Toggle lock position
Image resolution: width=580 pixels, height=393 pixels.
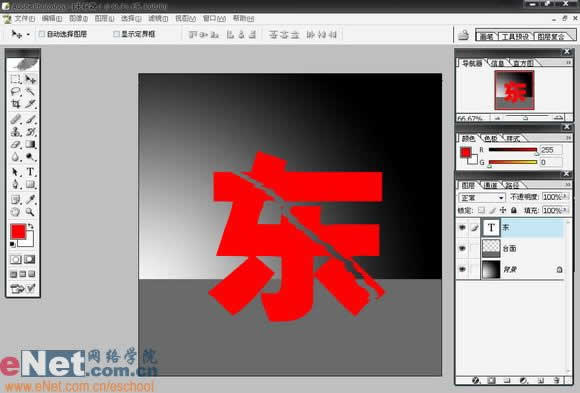(503, 210)
